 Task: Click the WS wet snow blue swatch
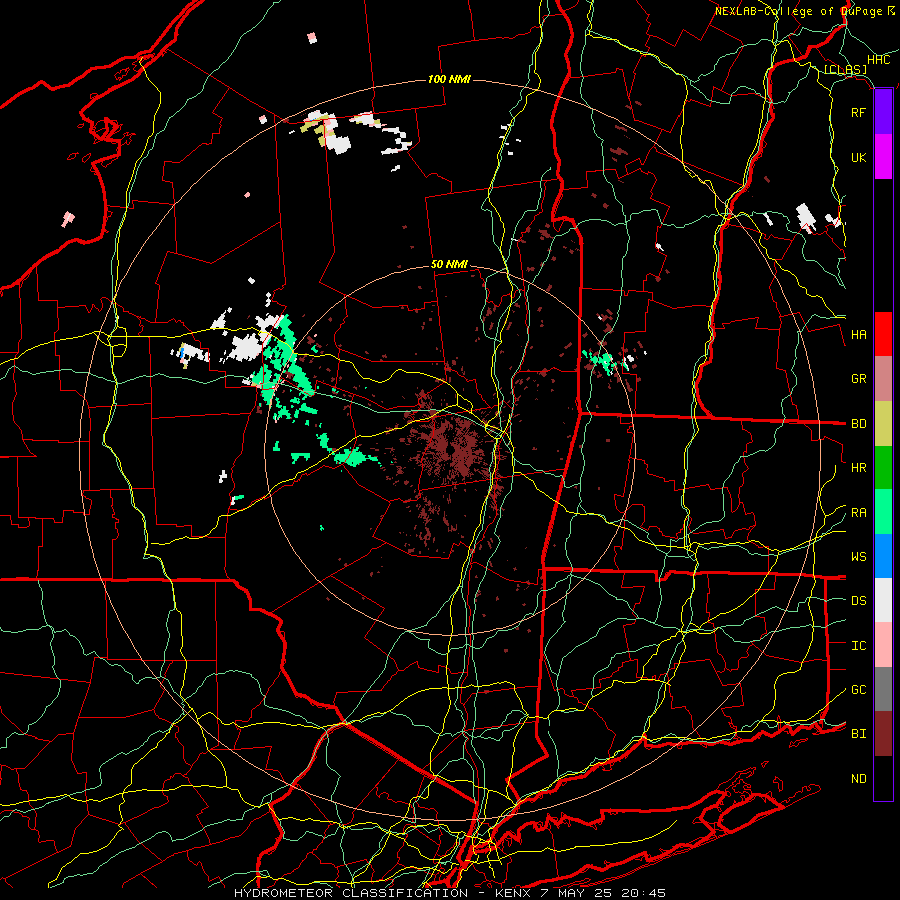pos(883,556)
